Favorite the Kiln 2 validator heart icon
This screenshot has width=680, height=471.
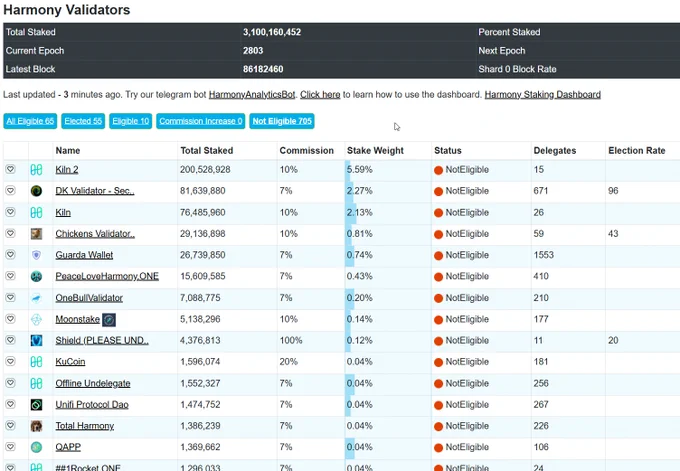[x=10, y=169]
